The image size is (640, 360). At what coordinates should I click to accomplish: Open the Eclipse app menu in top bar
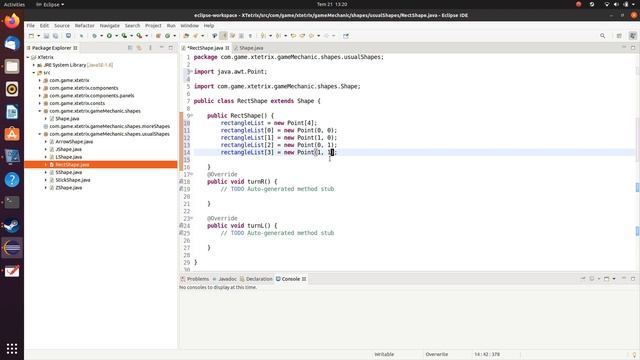pyautogui.click(x=50, y=4)
